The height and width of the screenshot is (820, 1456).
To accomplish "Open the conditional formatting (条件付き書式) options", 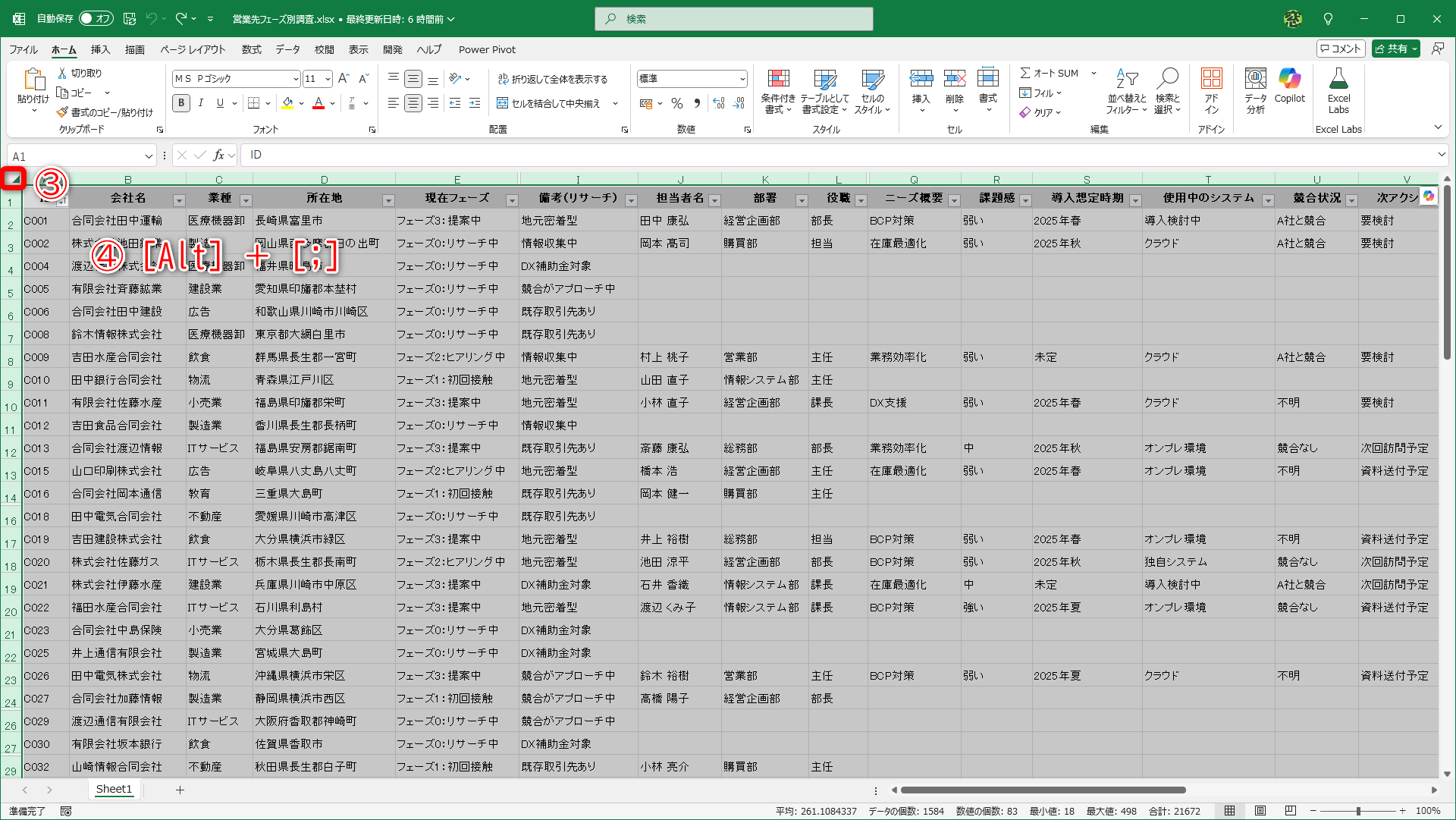I will [x=778, y=91].
